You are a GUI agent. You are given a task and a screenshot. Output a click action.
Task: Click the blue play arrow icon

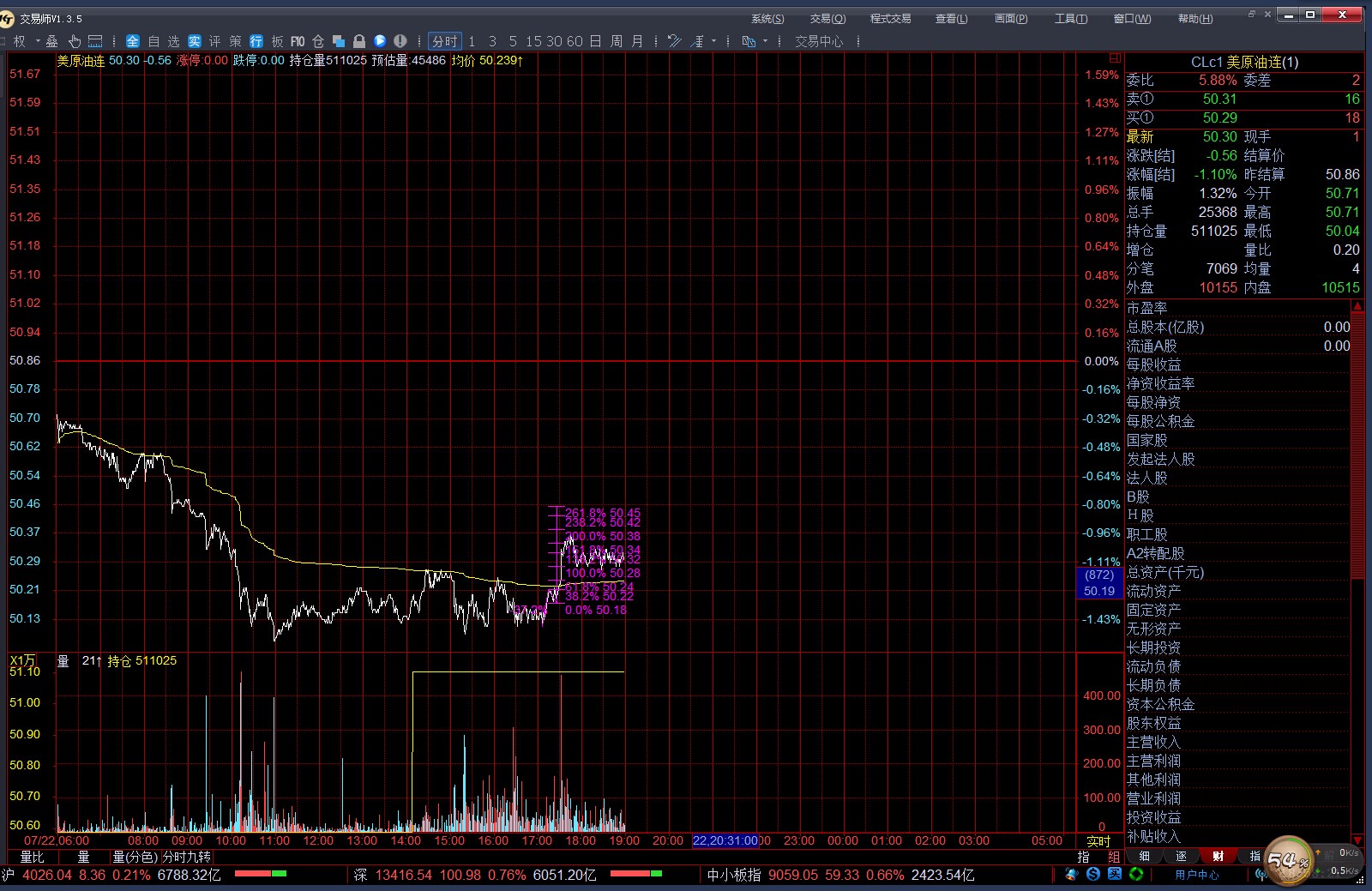pyautogui.click(x=380, y=41)
